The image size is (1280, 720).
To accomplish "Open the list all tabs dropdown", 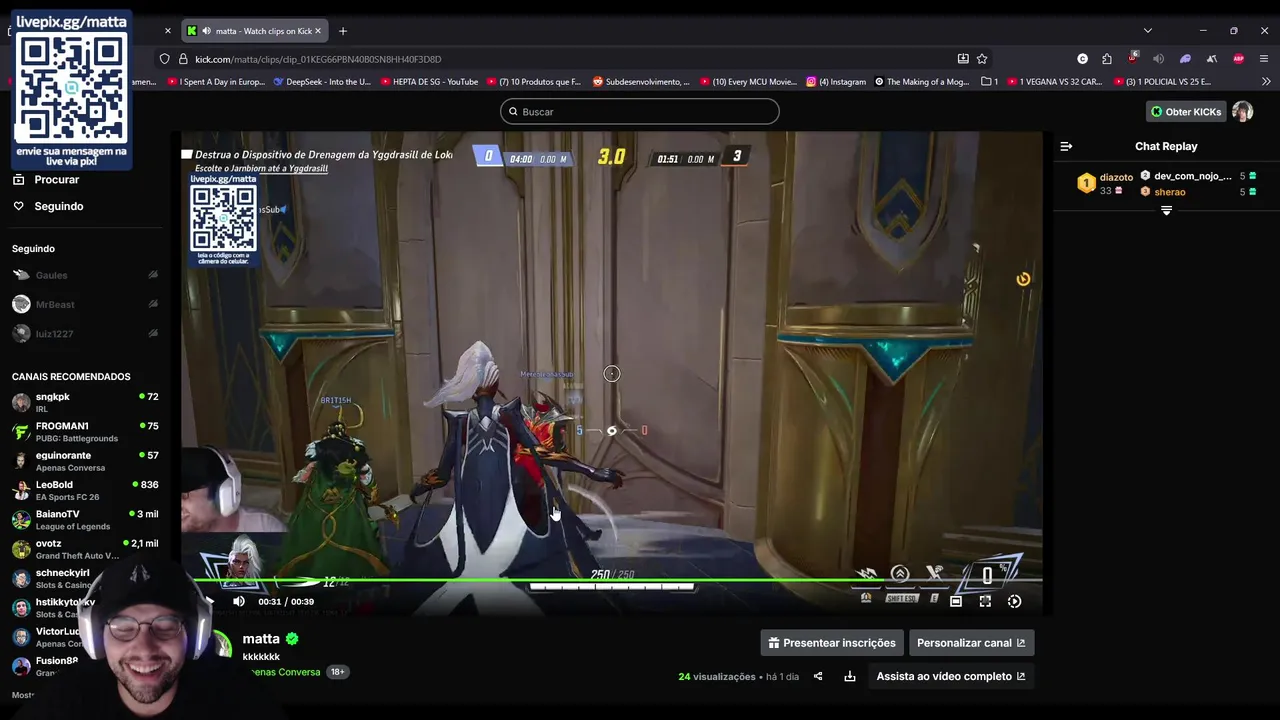I will 1148,31.
